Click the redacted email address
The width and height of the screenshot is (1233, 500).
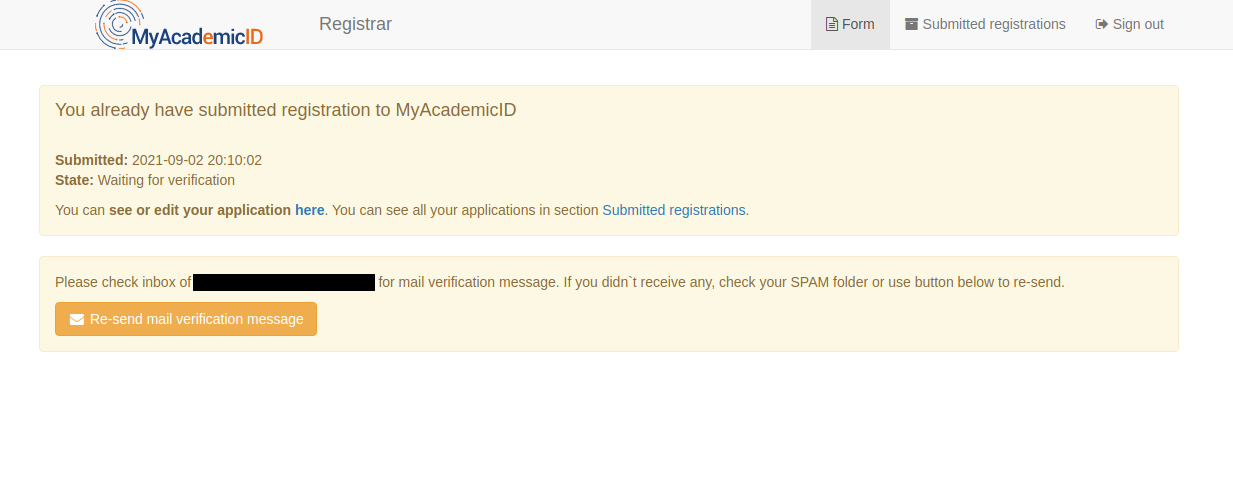coord(284,282)
